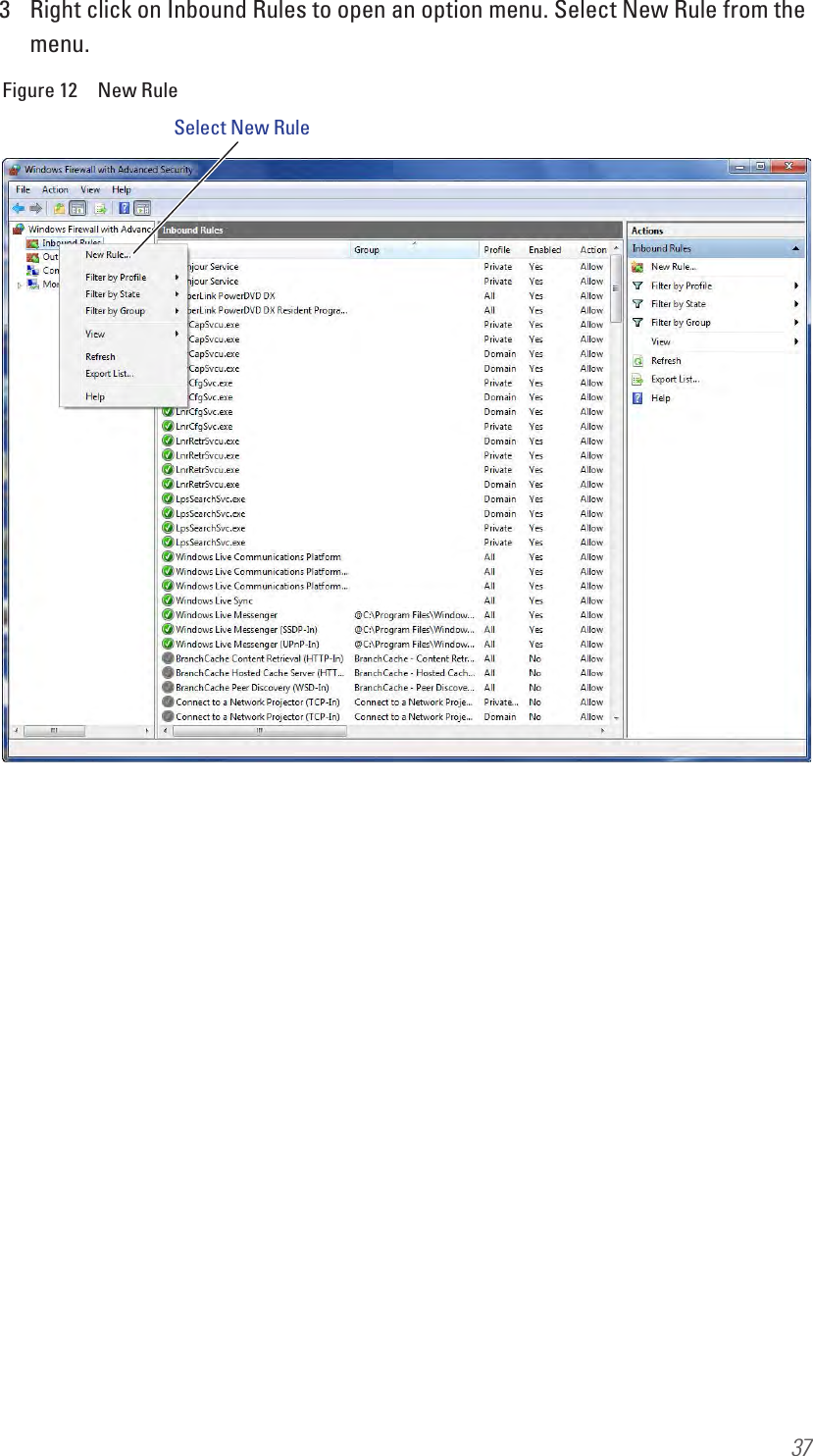
Task: Select Refresh from the context menu
Action: point(98,356)
